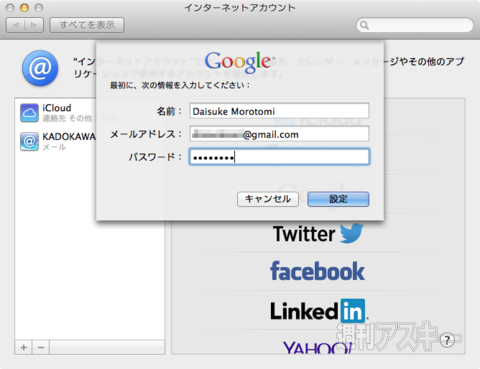
Task: Click the Twitter wordmark text
Action: (304, 234)
